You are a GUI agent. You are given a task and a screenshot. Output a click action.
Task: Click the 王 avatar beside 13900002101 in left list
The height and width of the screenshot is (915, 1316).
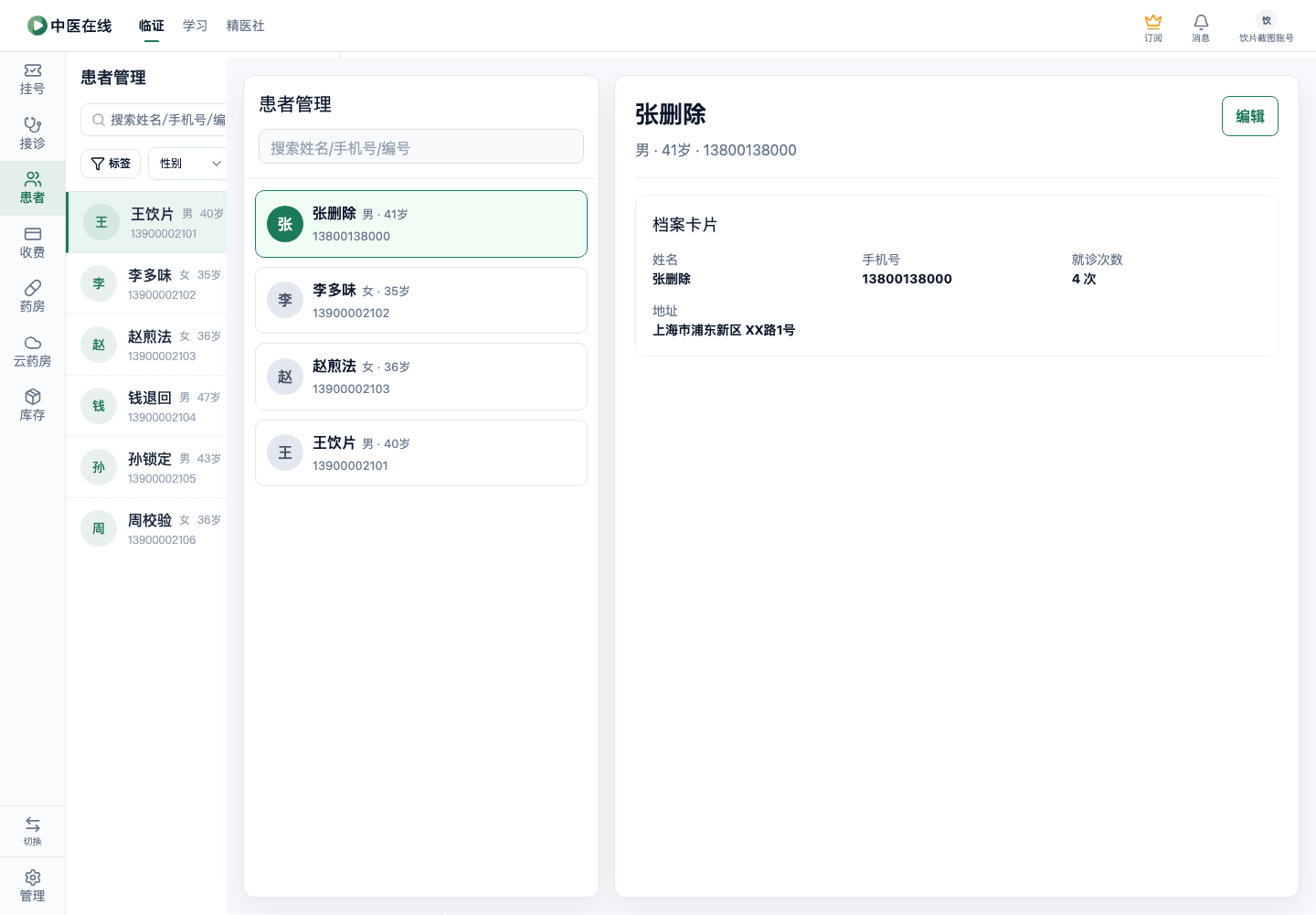pos(101,222)
